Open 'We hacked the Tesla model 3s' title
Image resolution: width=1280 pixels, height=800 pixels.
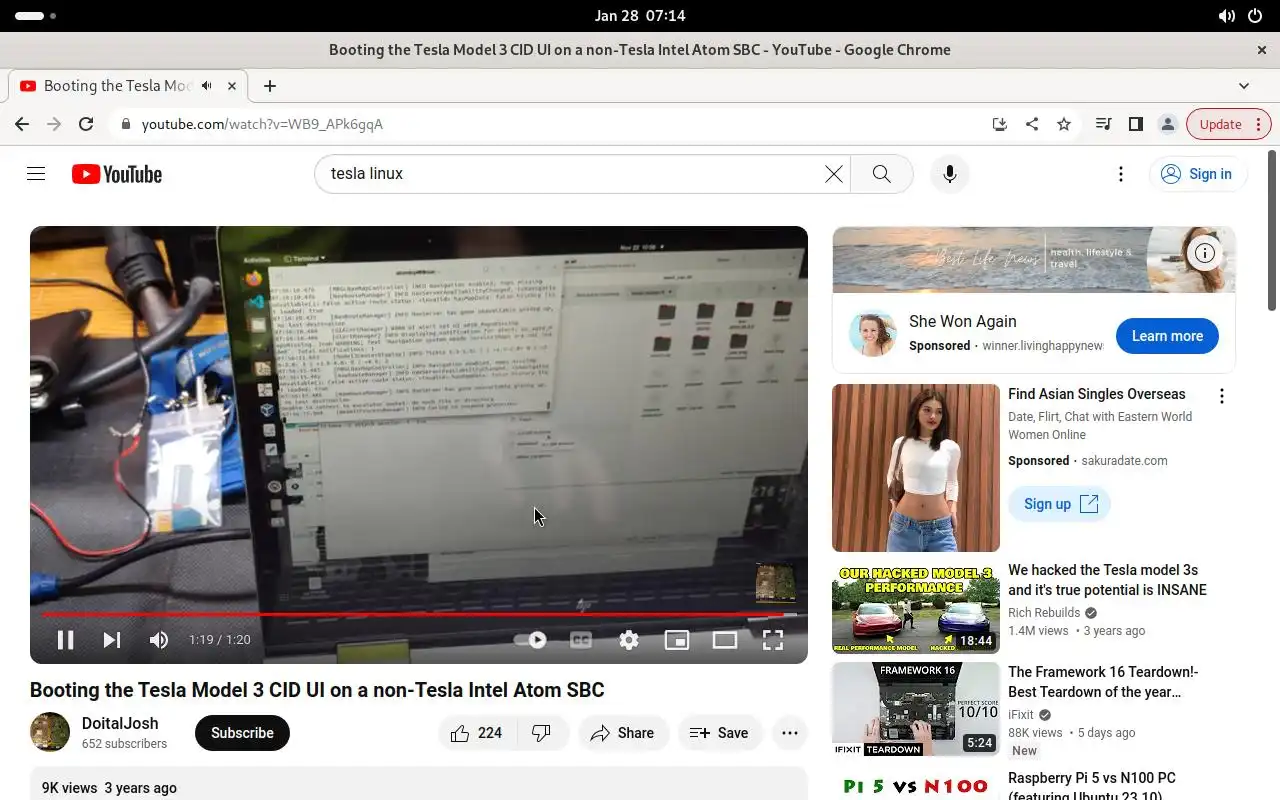click(x=1107, y=580)
